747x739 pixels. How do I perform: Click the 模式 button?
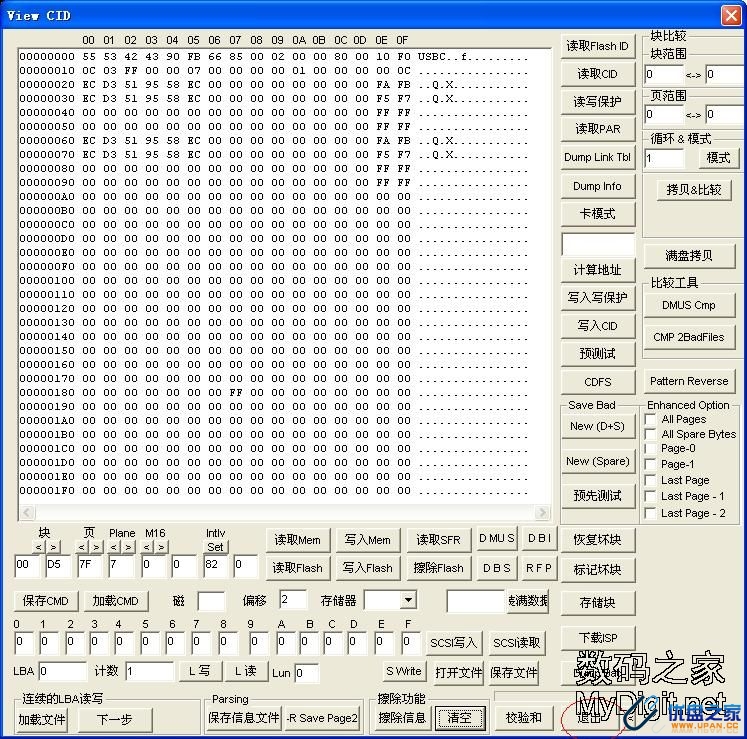point(719,158)
